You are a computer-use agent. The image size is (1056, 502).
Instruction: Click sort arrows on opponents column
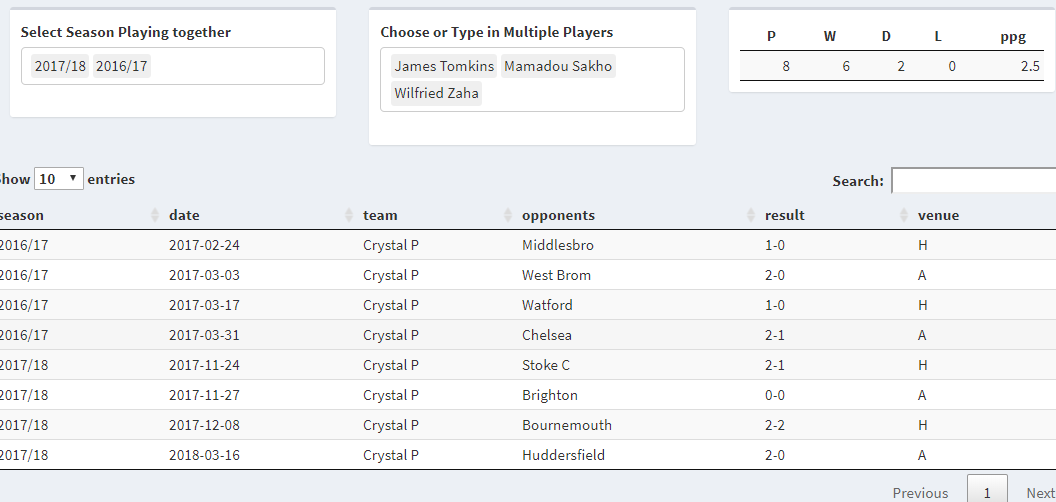pos(750,215)
